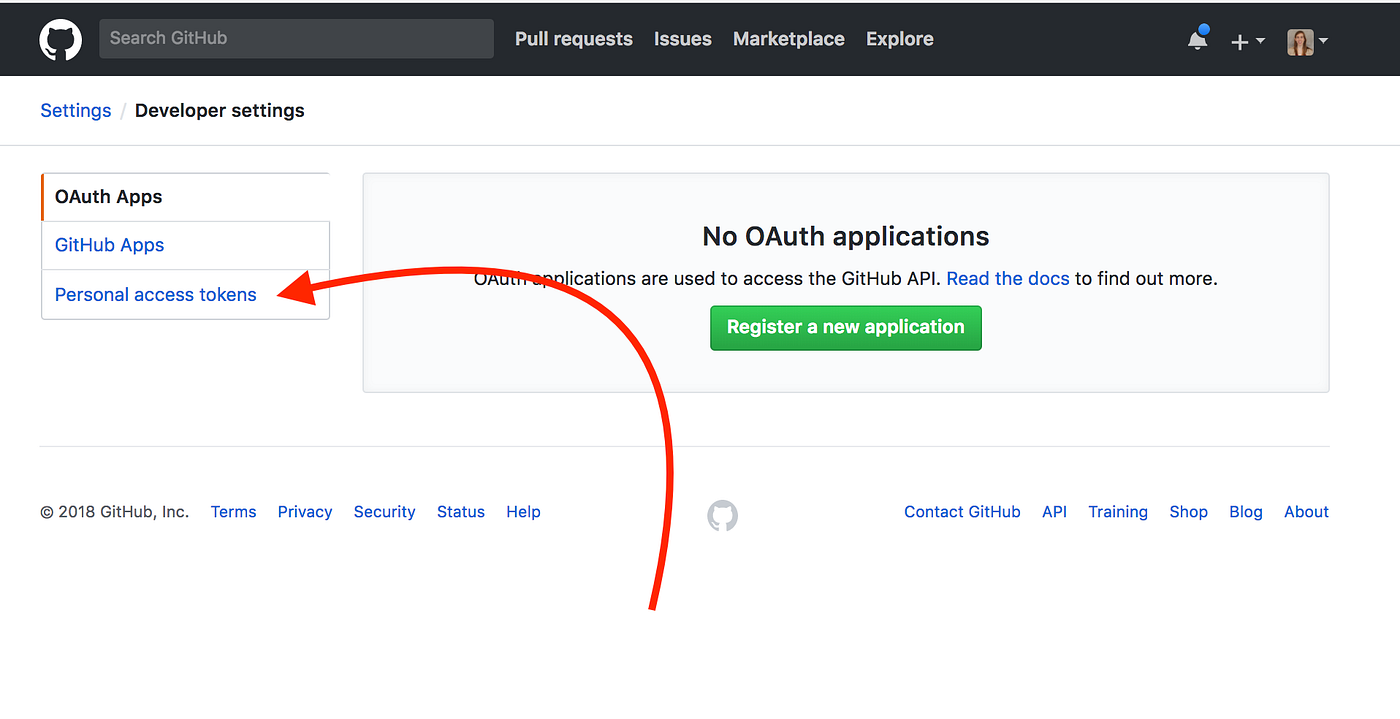The width and height of the screenshot is (1400, 719).
Task: Click the unread notification blue dot
Action: click(1205, 31)
